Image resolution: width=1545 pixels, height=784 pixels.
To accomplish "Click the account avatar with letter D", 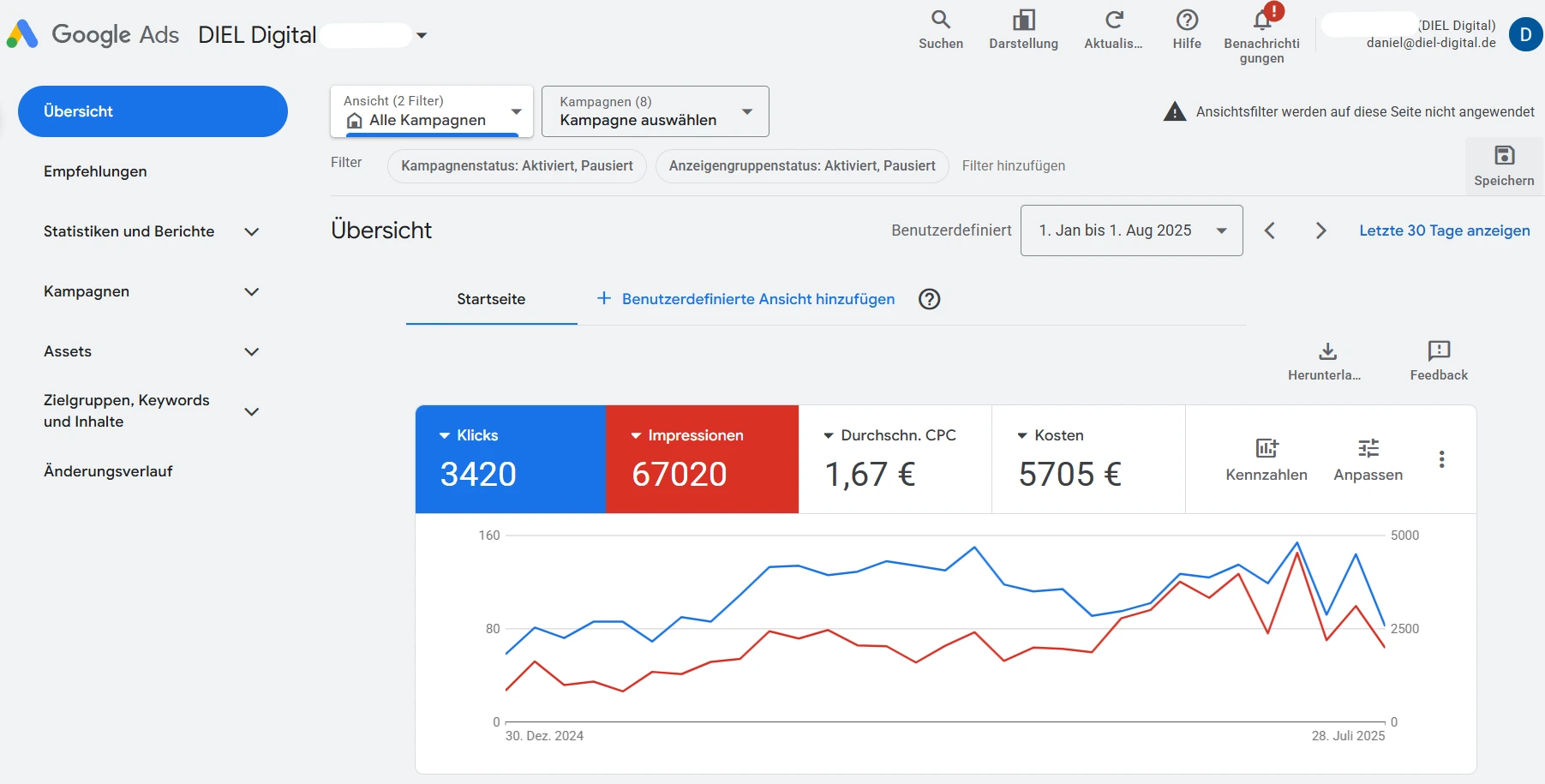I will [1525, 34].
